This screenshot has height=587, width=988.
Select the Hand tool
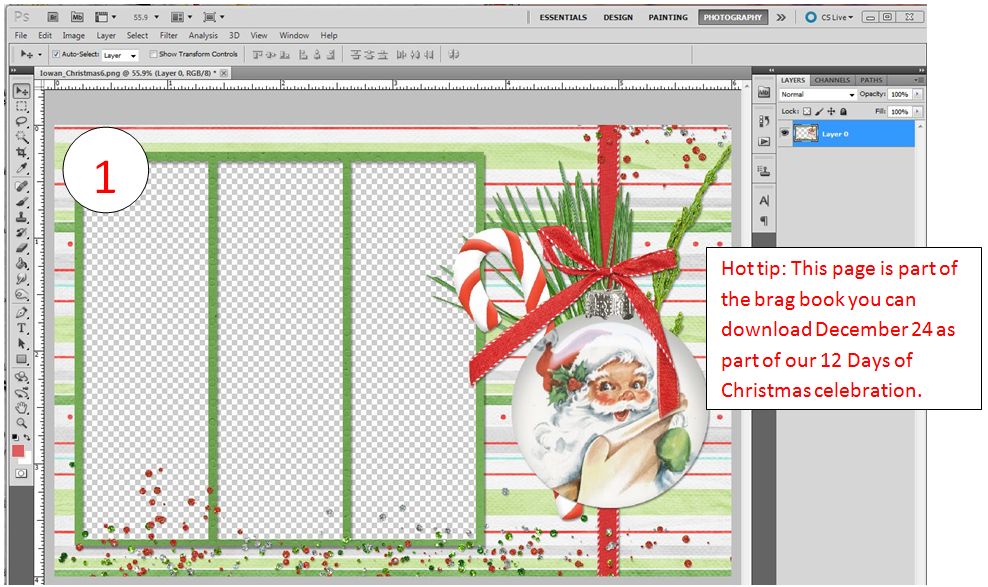21,407
